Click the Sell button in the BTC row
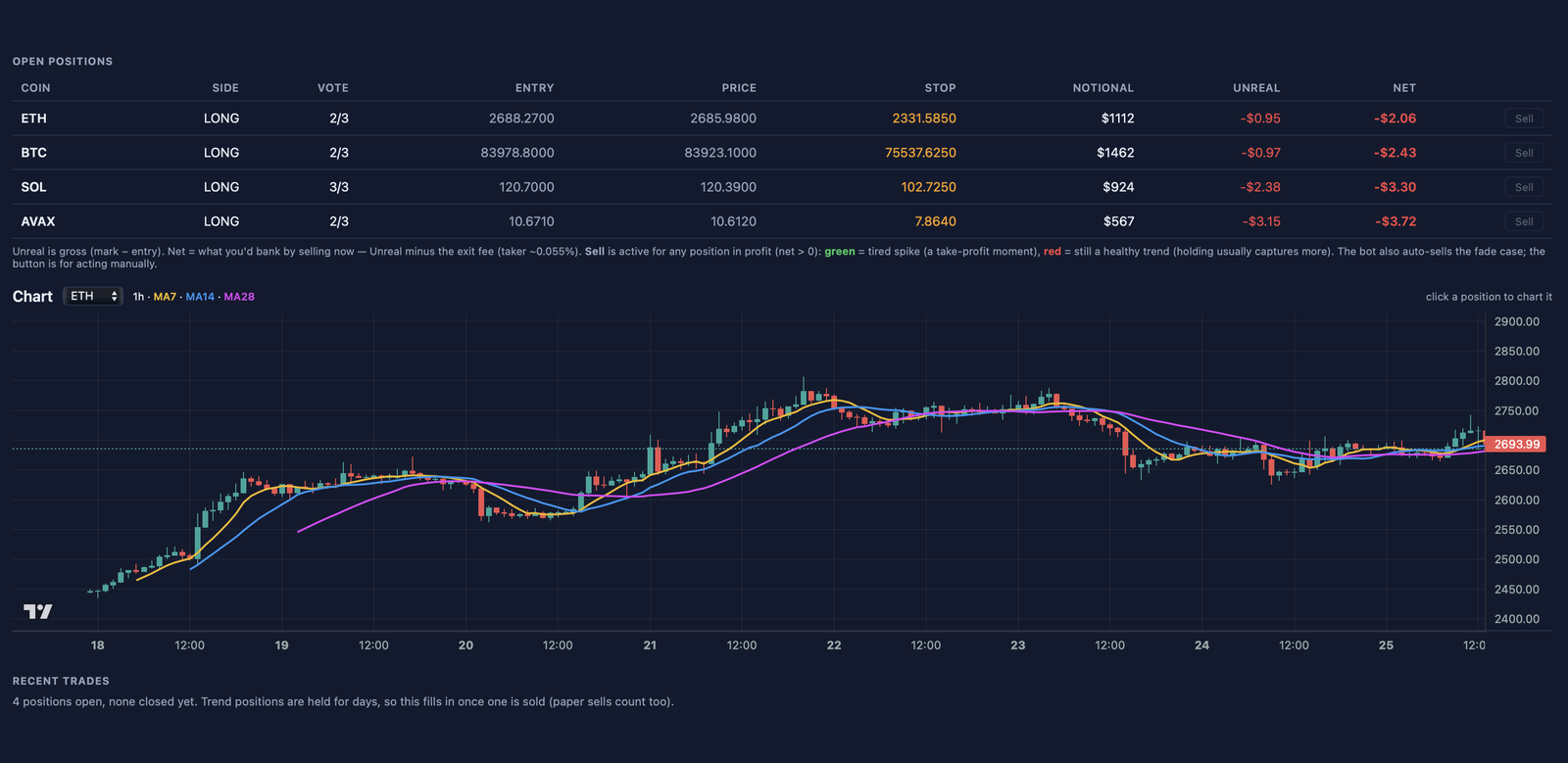Screen dimensions: 1568x763 (1524, 153)
